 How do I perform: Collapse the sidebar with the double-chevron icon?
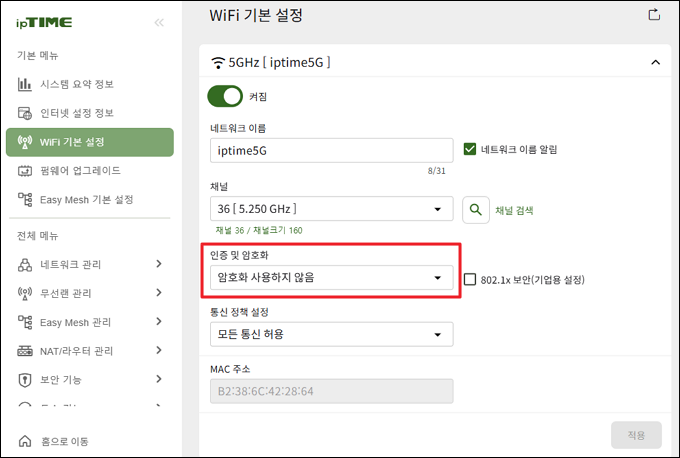[159, 23]
